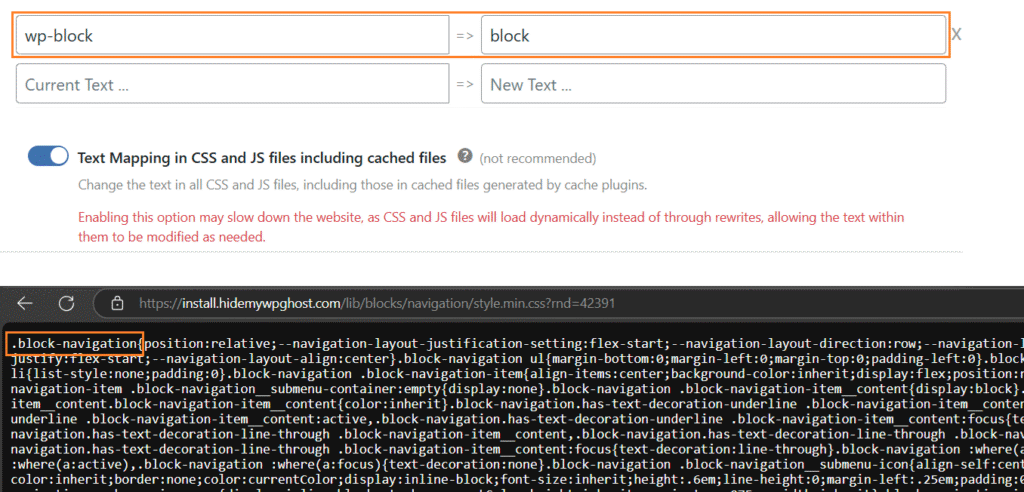Click the empty Current Text field

click(x=232, y=84)
